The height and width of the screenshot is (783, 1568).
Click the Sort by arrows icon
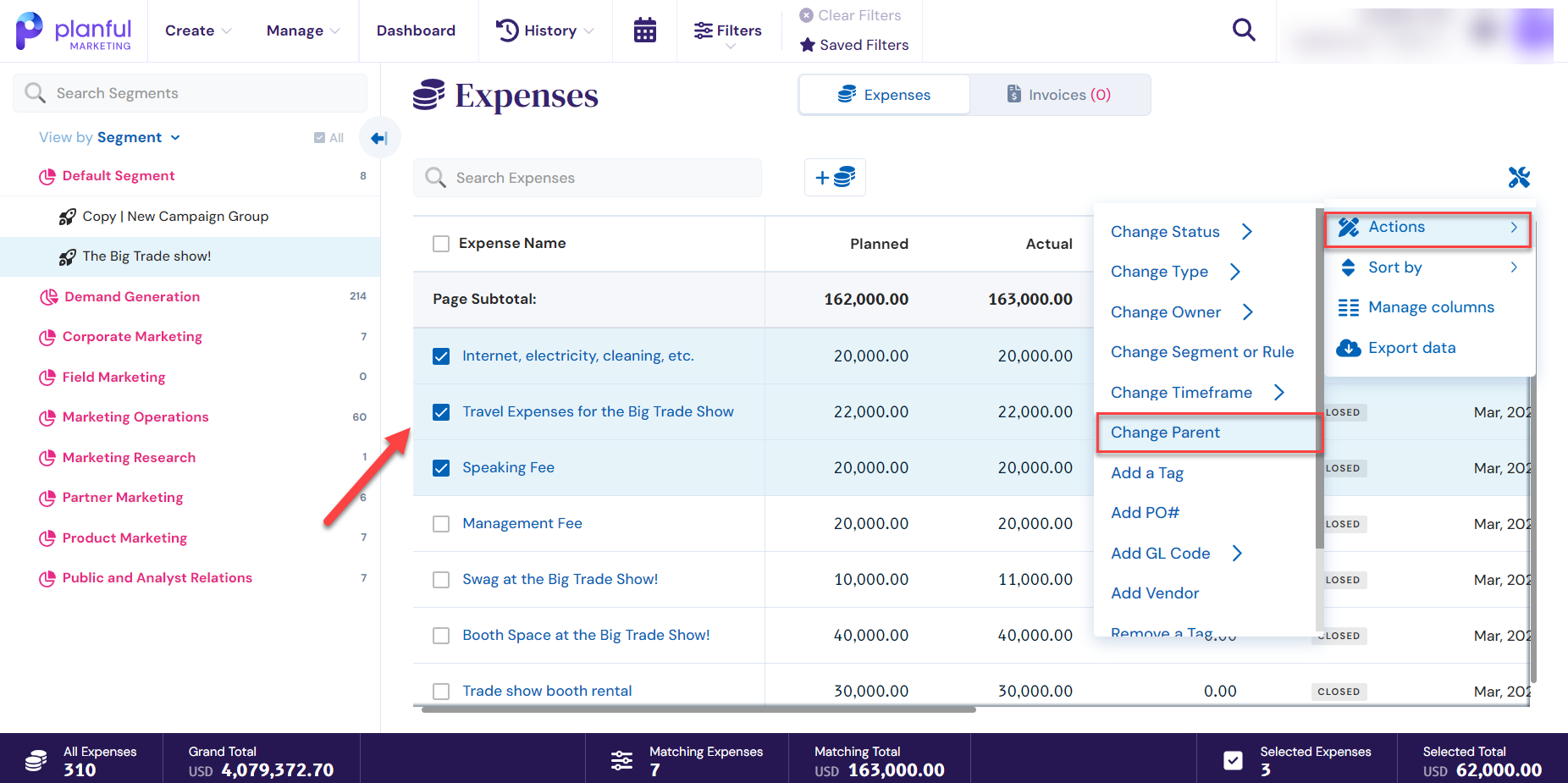click(1349, 267)
